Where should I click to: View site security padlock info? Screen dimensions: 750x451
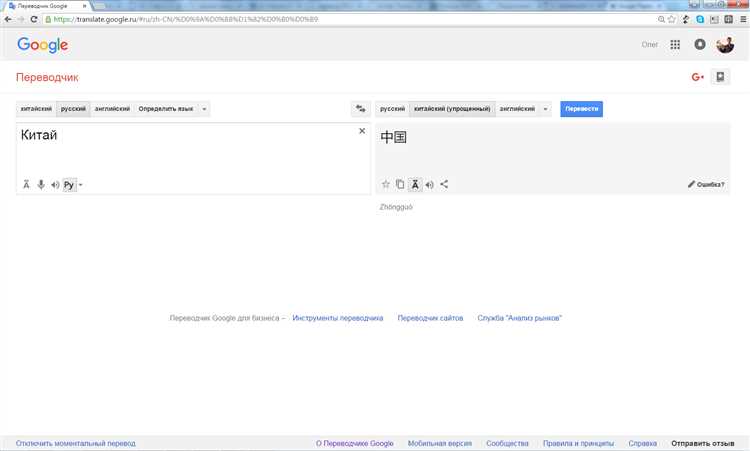(x=48, y=19)
